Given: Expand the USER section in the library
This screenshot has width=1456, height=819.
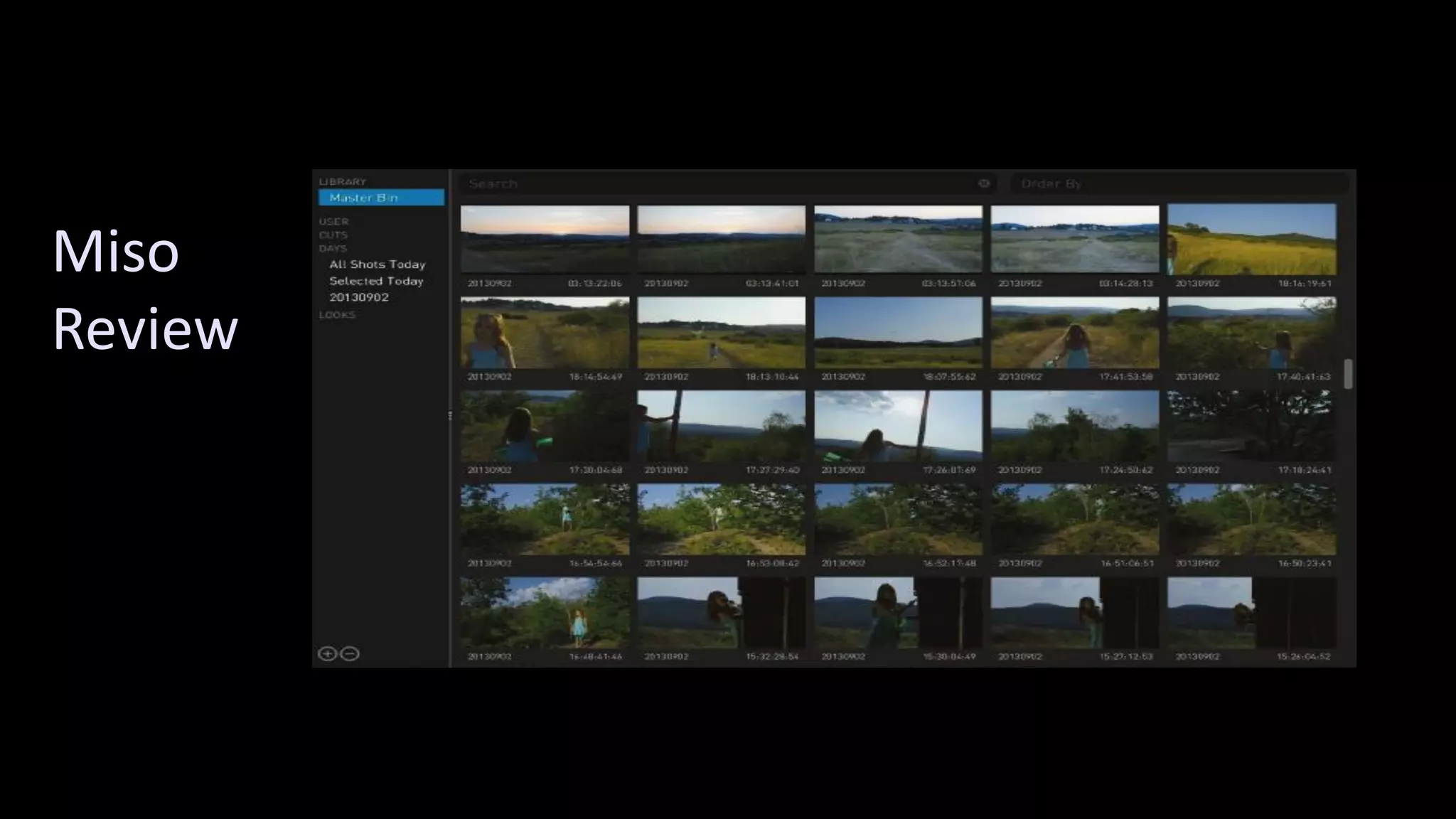Looking at the screenshot, I should point(333,221).
